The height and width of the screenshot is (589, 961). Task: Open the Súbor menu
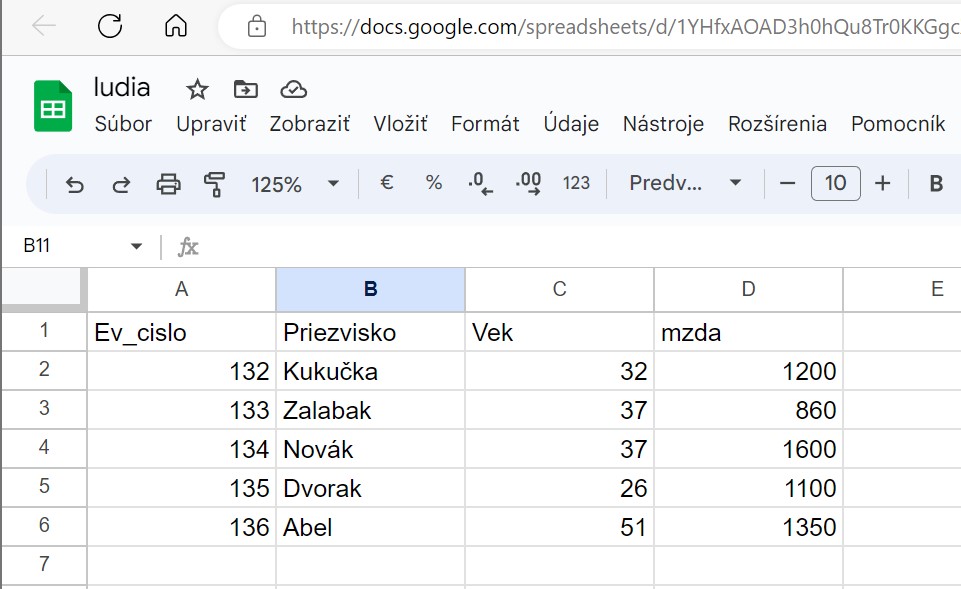(x=123, y=124)
